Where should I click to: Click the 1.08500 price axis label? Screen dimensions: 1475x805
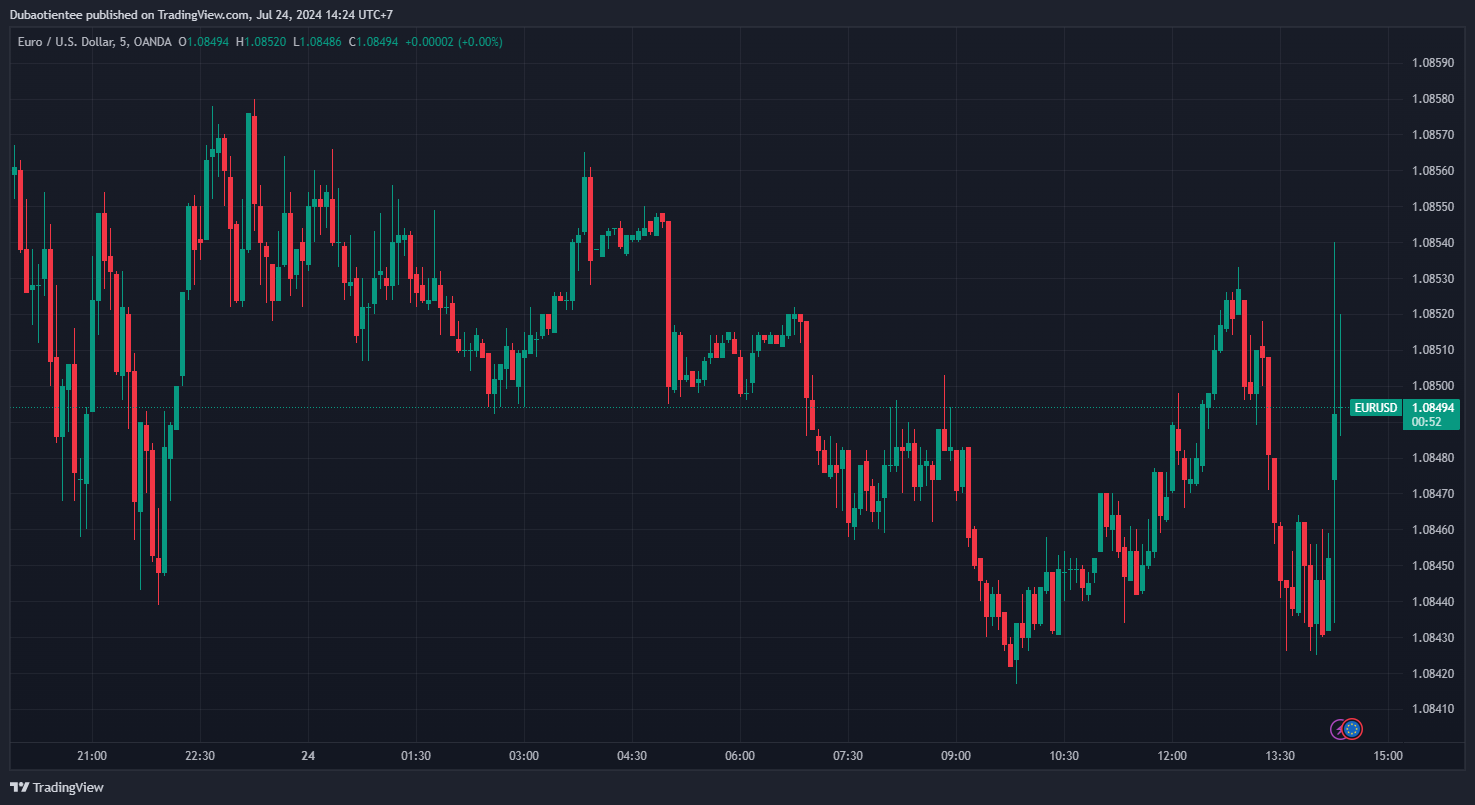tap(1433, 386)
